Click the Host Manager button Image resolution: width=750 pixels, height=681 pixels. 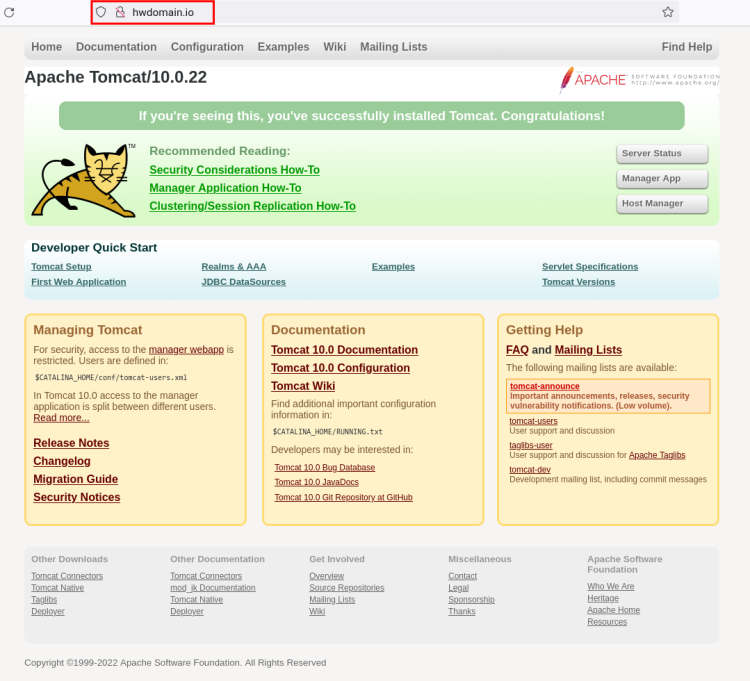click(x=662, y=203)
